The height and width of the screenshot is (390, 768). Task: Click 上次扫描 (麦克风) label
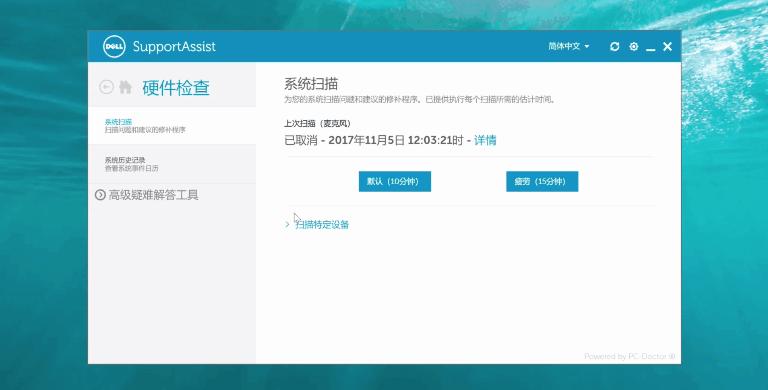point(317,123)
